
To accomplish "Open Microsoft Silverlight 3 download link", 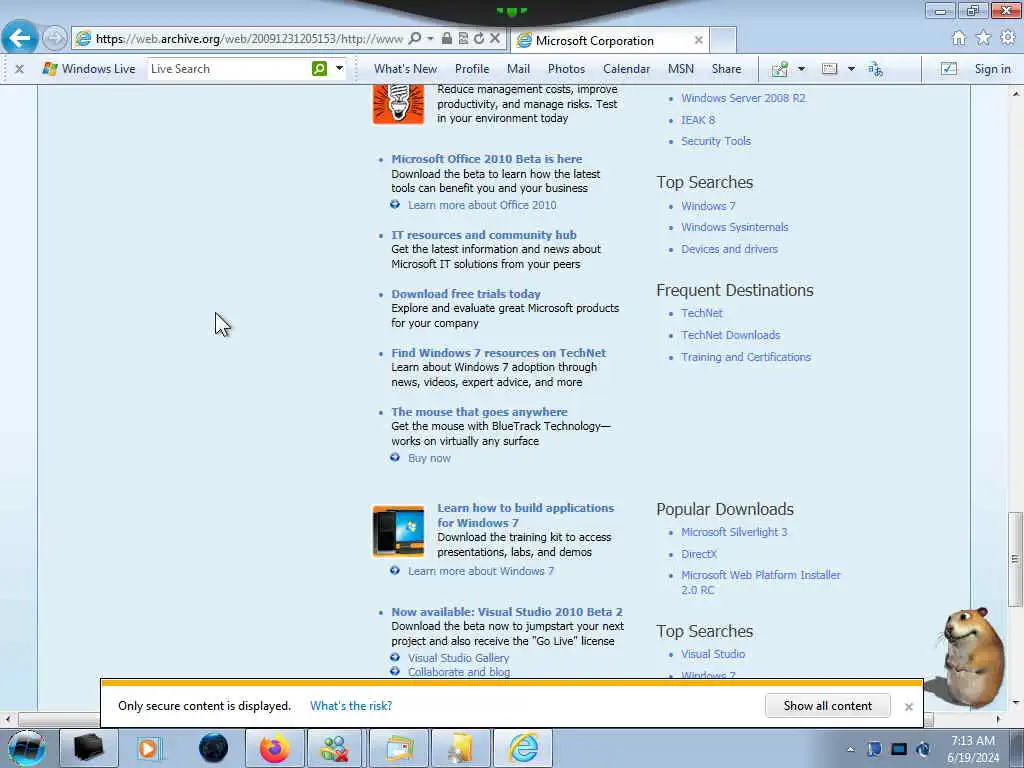I will (x=734, y=532).
